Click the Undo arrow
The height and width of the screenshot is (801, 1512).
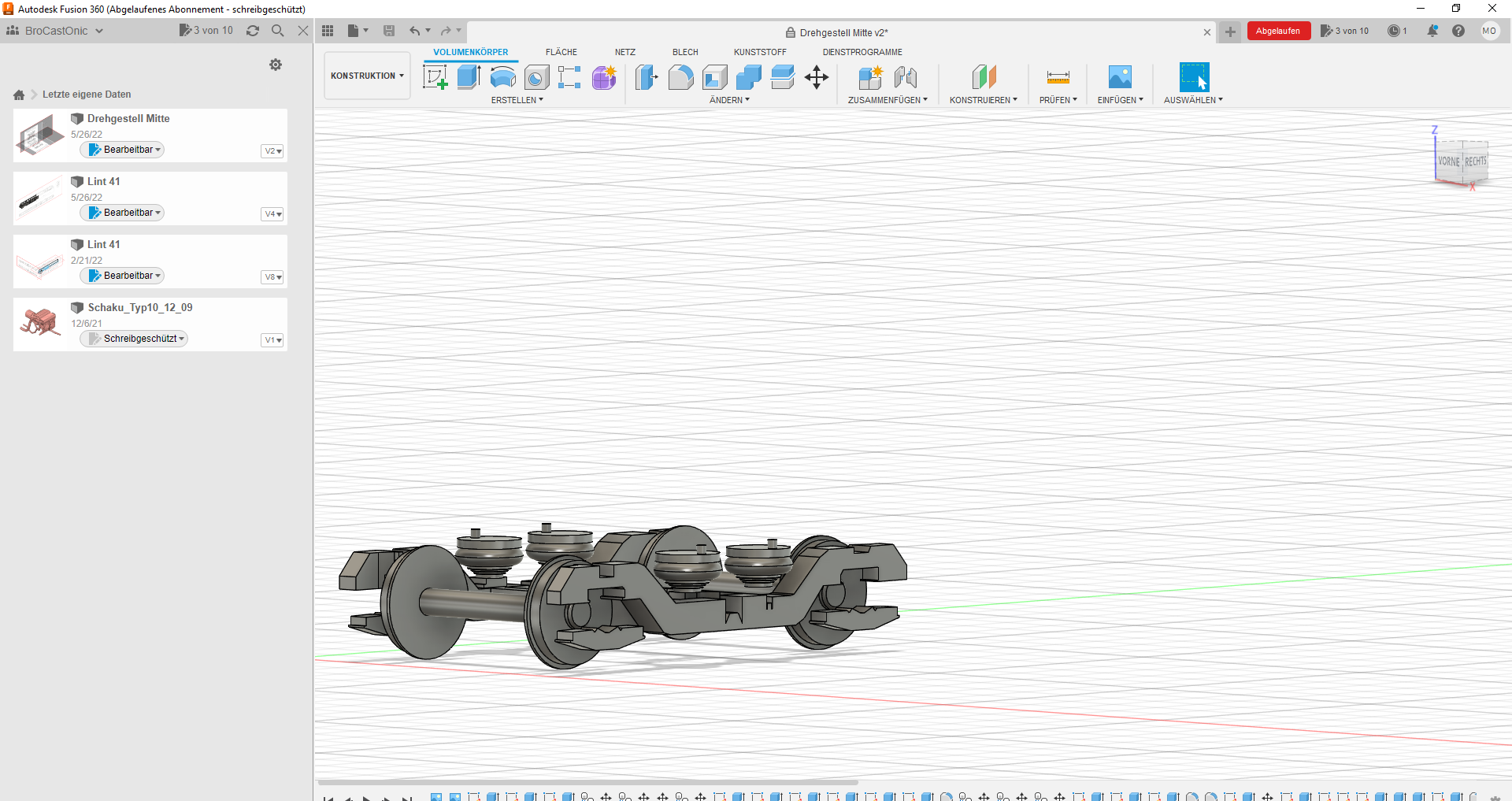pos(414,31)
